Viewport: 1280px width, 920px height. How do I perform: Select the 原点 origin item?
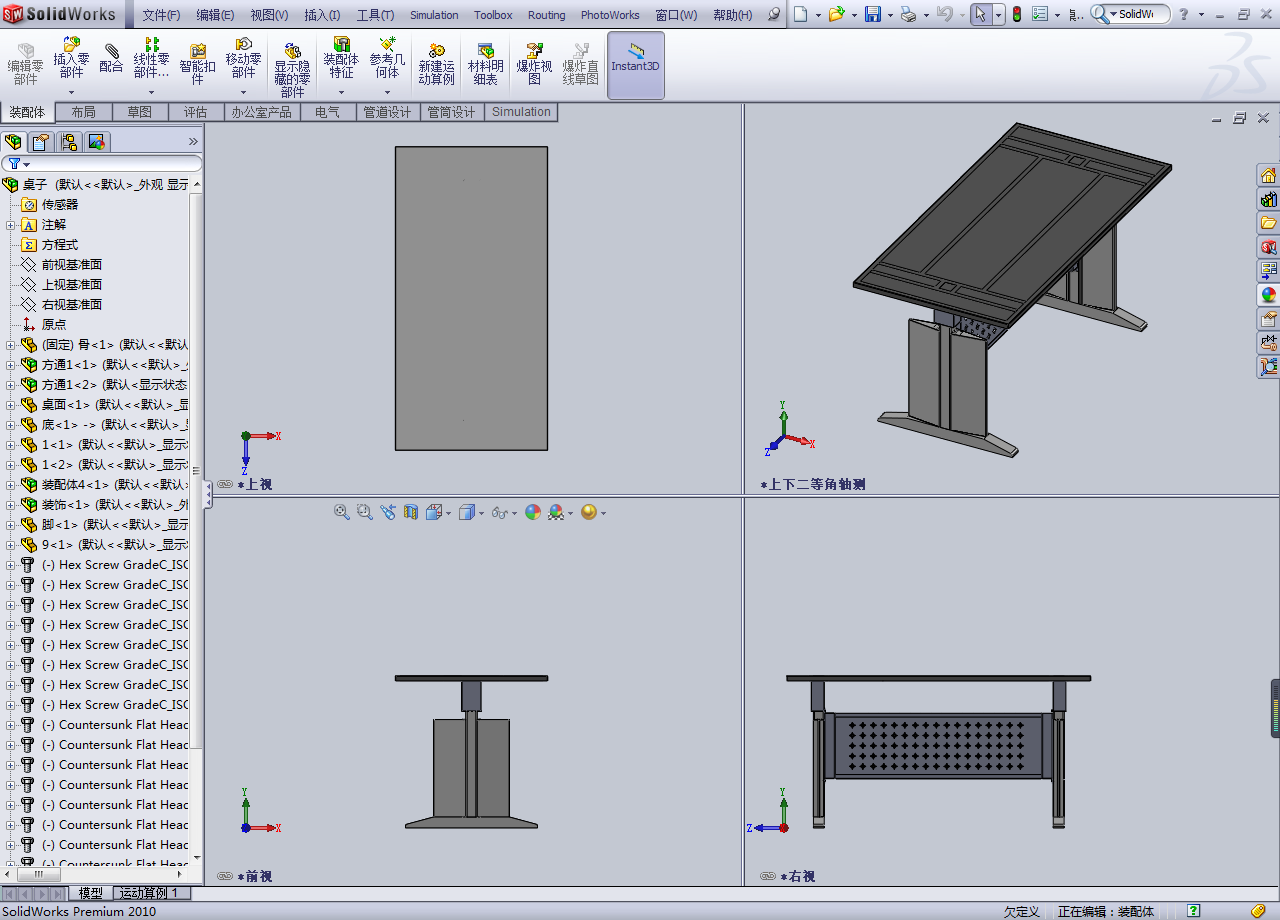pyautogui.click(x=54, y=325)
